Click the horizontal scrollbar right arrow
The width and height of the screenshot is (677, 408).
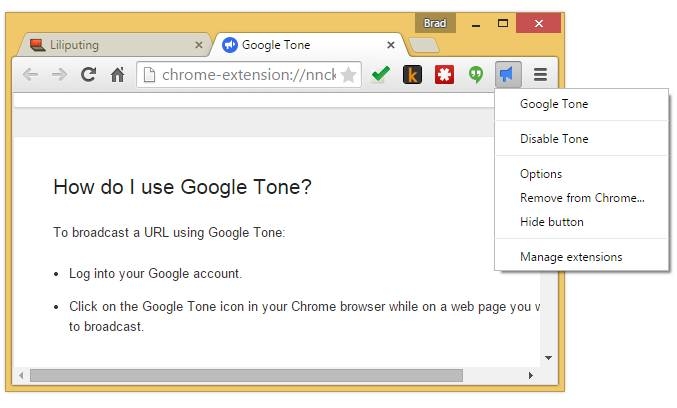pos(531,376)
